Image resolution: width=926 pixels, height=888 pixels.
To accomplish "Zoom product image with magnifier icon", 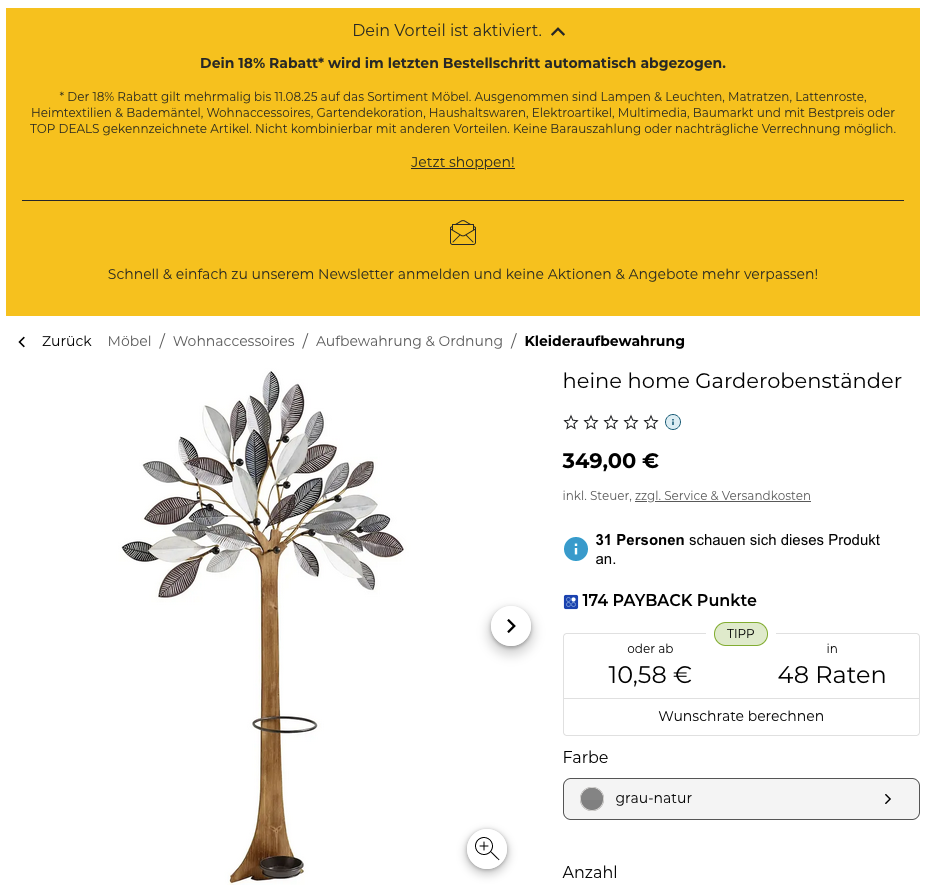I will [487, 848].
